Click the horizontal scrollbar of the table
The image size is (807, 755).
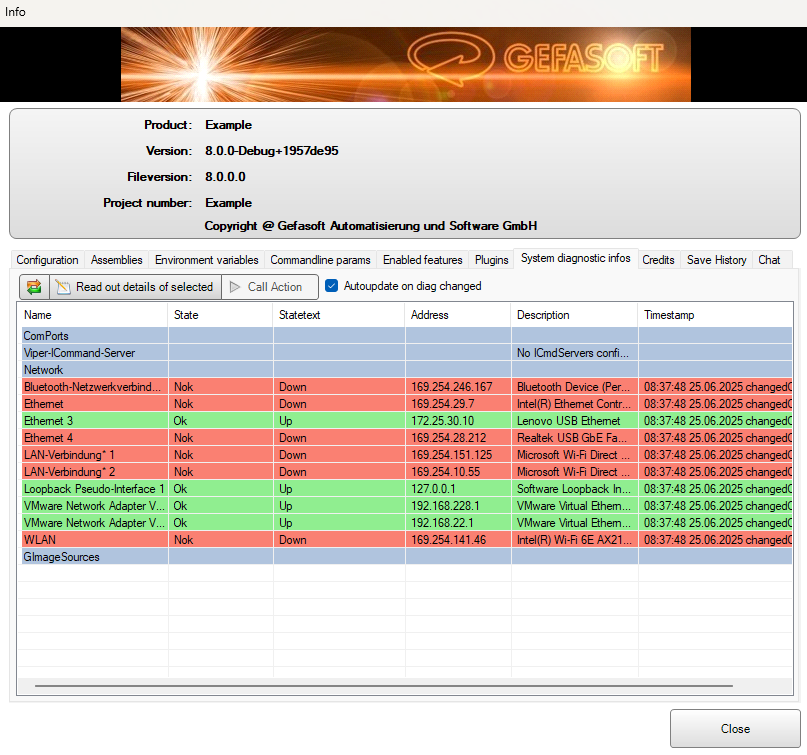point(384,686)
